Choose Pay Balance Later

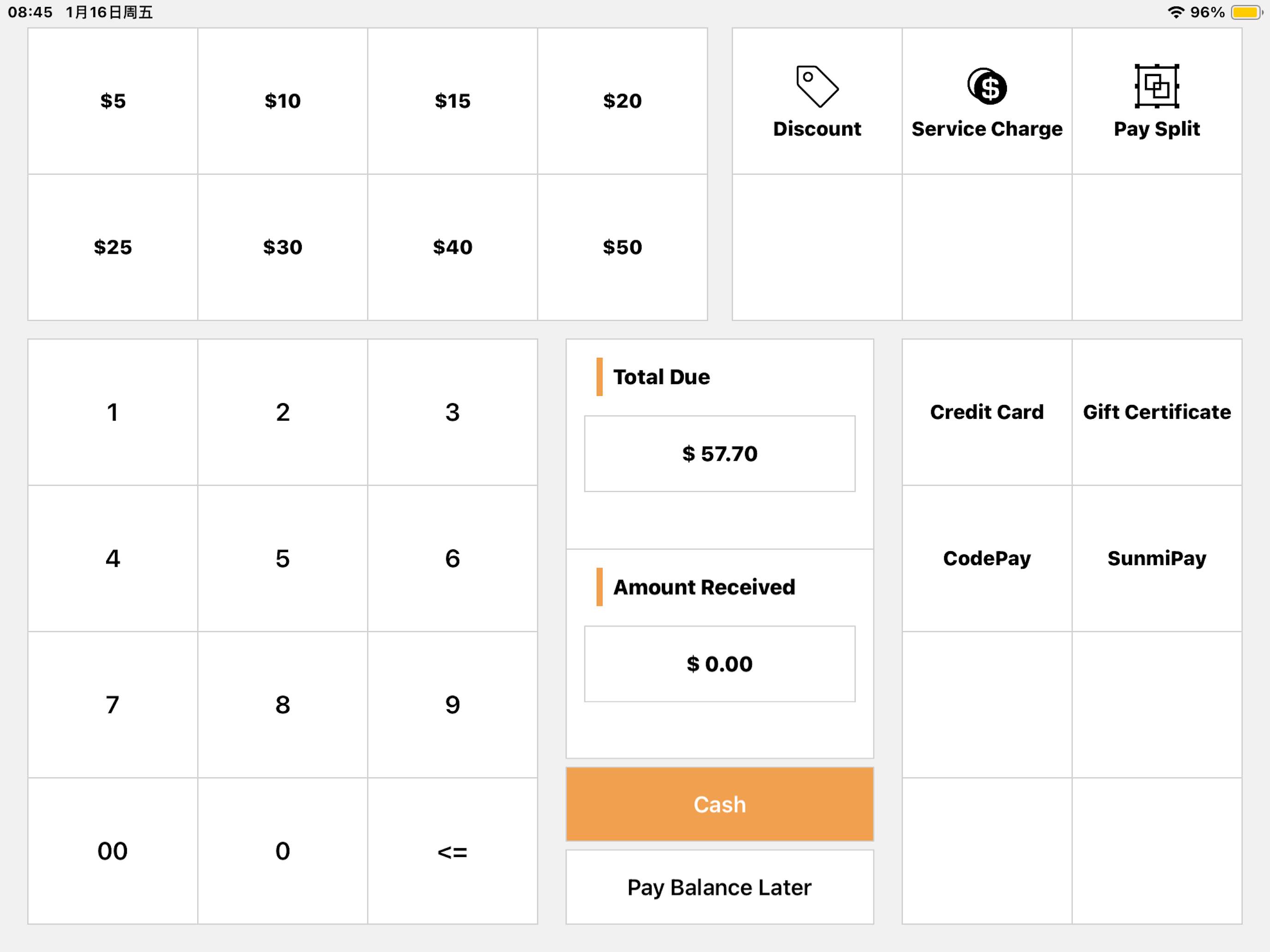pos(719,887)
